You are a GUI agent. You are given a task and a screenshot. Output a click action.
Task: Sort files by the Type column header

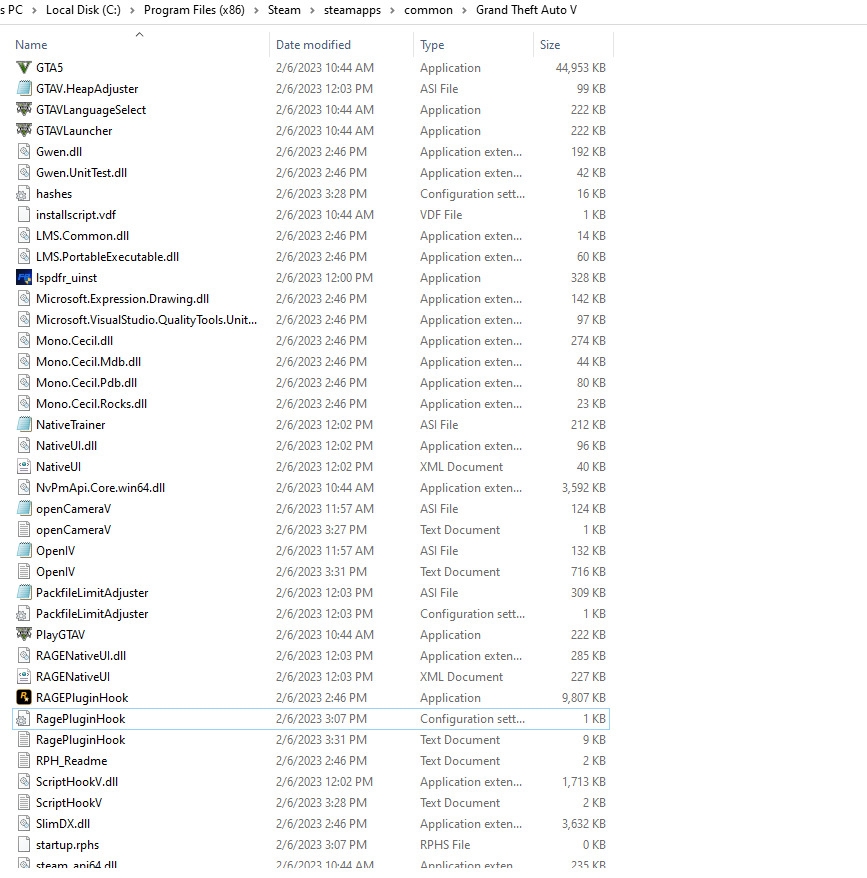[432, 45]
